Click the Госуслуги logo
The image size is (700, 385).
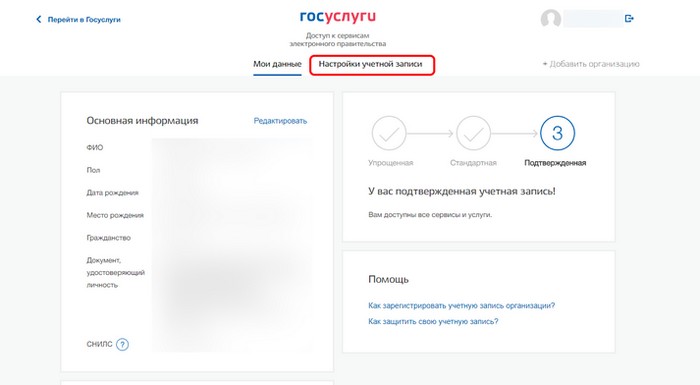338,17
